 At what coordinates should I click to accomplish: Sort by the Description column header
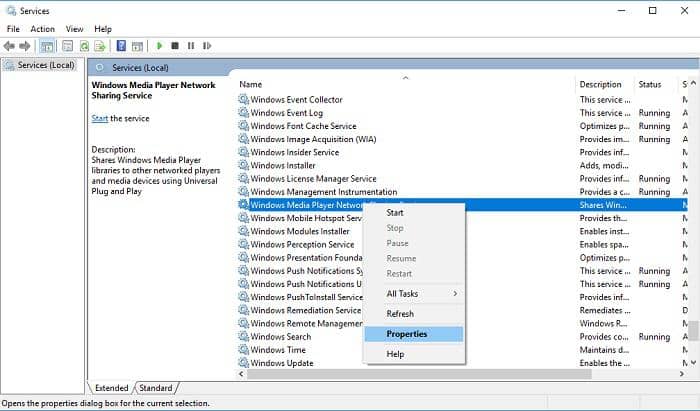604,84
